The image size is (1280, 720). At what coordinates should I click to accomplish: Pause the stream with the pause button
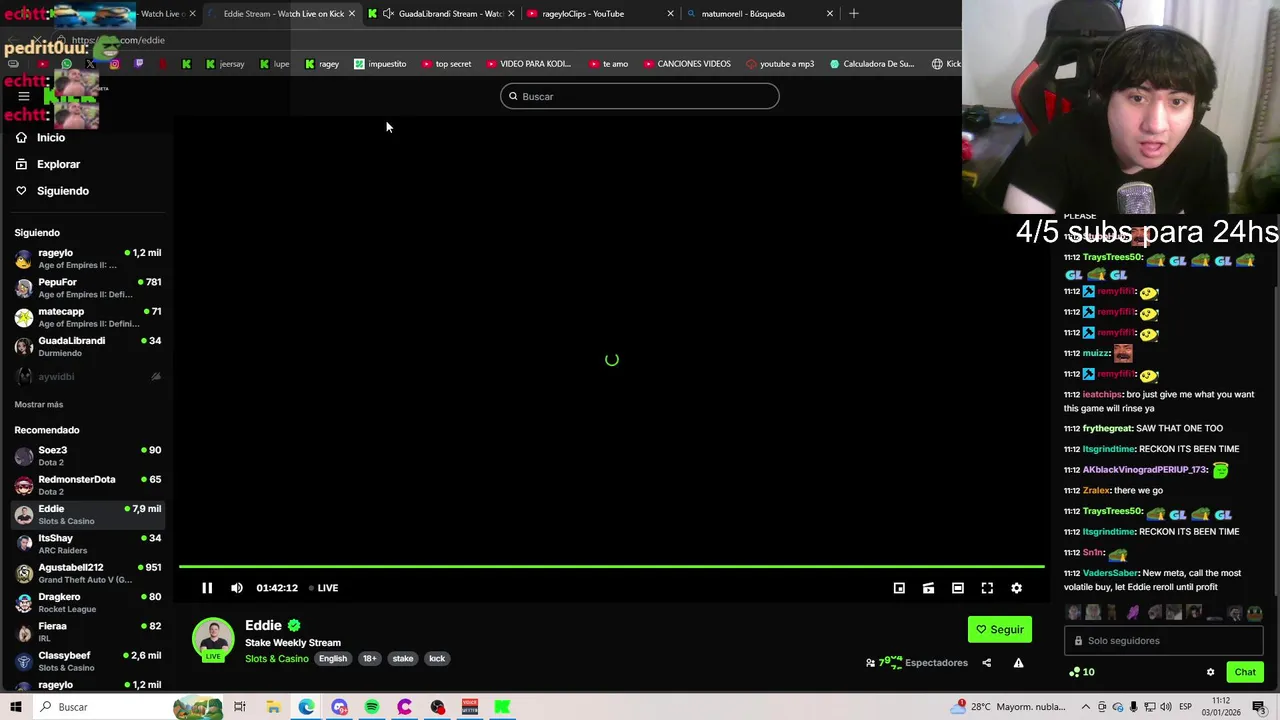click(207, 588)
